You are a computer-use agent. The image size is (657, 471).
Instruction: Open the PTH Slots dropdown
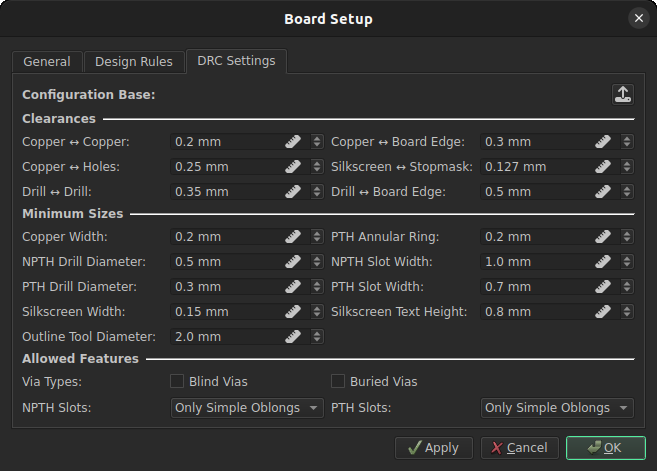tap(557, 408)
